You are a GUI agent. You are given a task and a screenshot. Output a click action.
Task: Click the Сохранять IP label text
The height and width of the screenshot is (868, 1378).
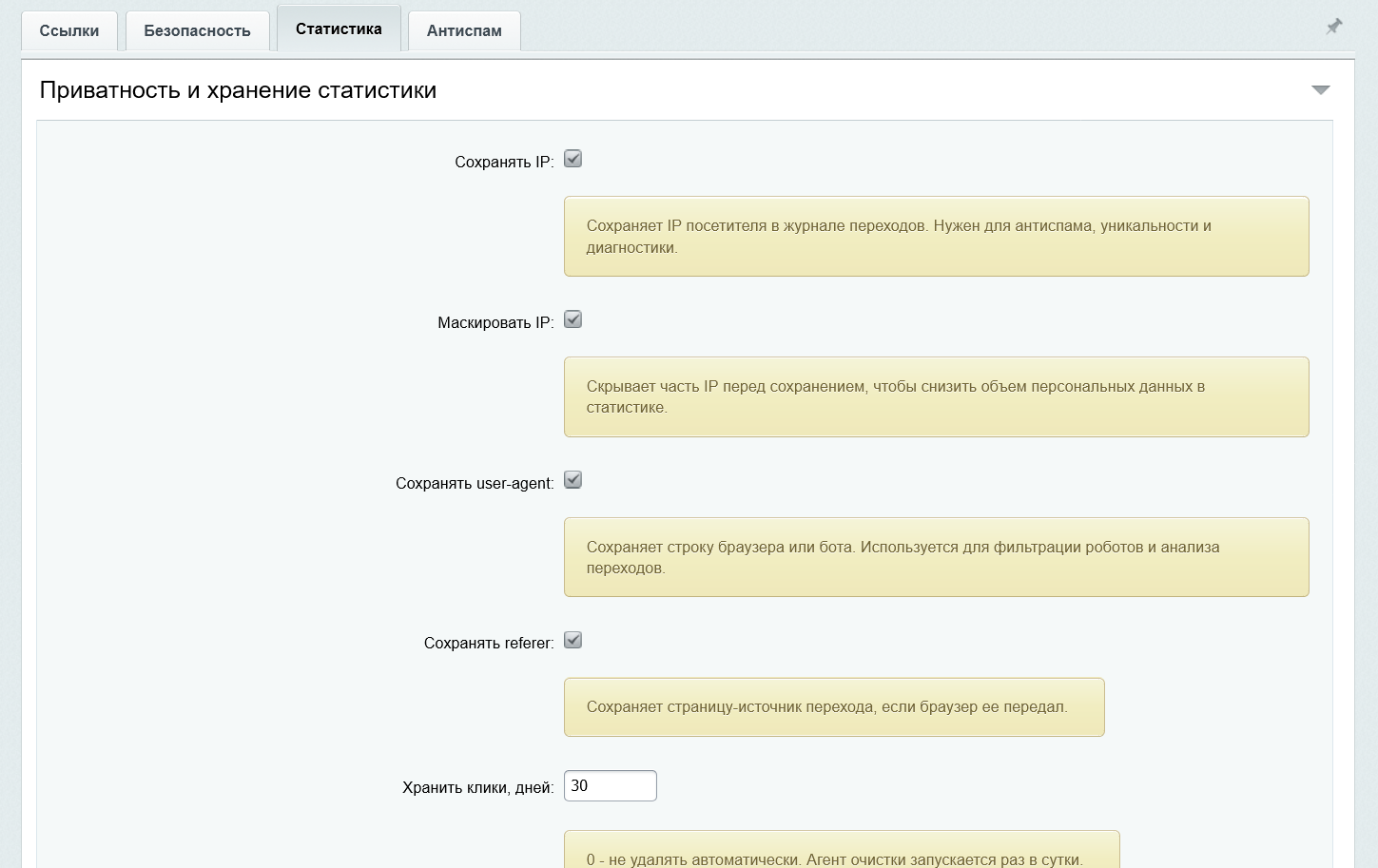pos(504,162)
